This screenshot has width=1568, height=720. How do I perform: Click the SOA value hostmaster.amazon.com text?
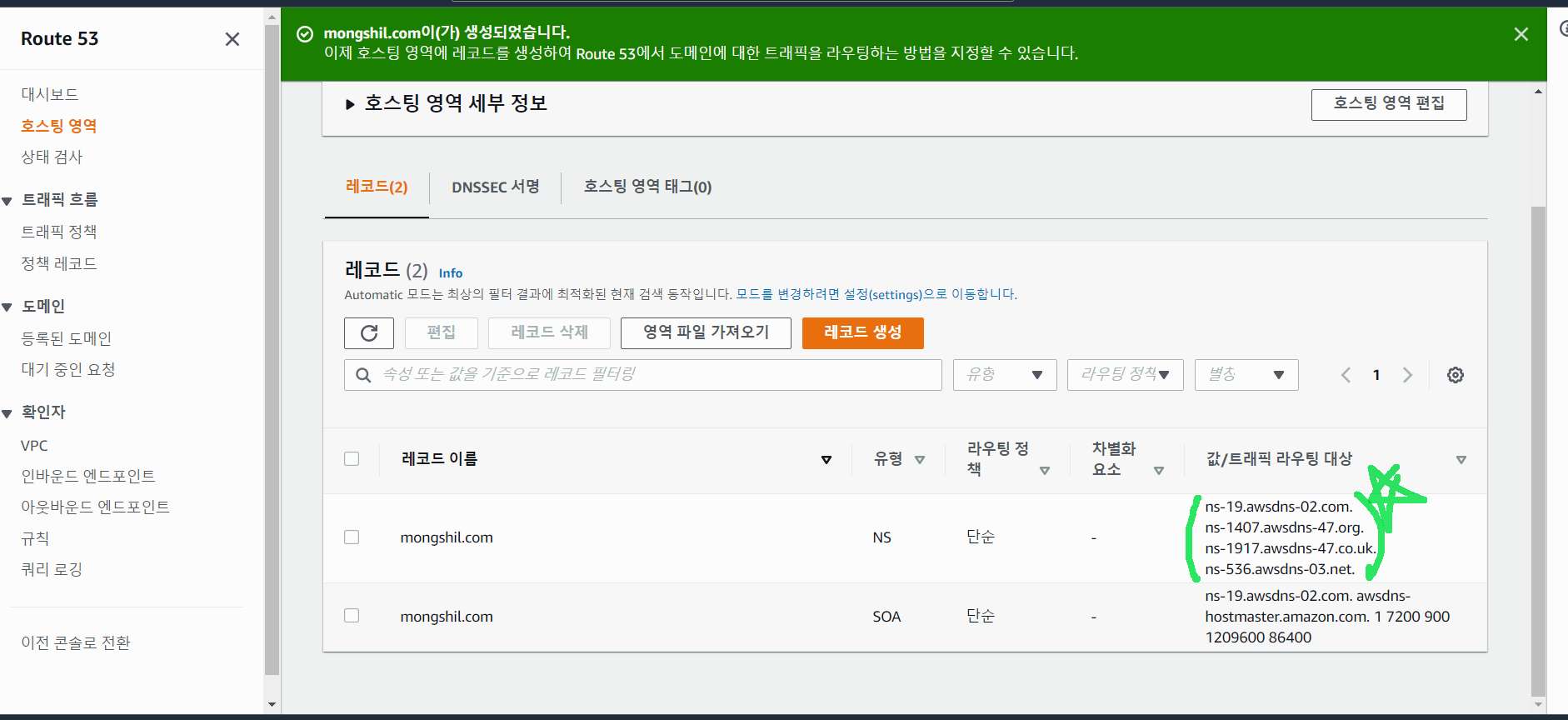(x=1287, y=617)
